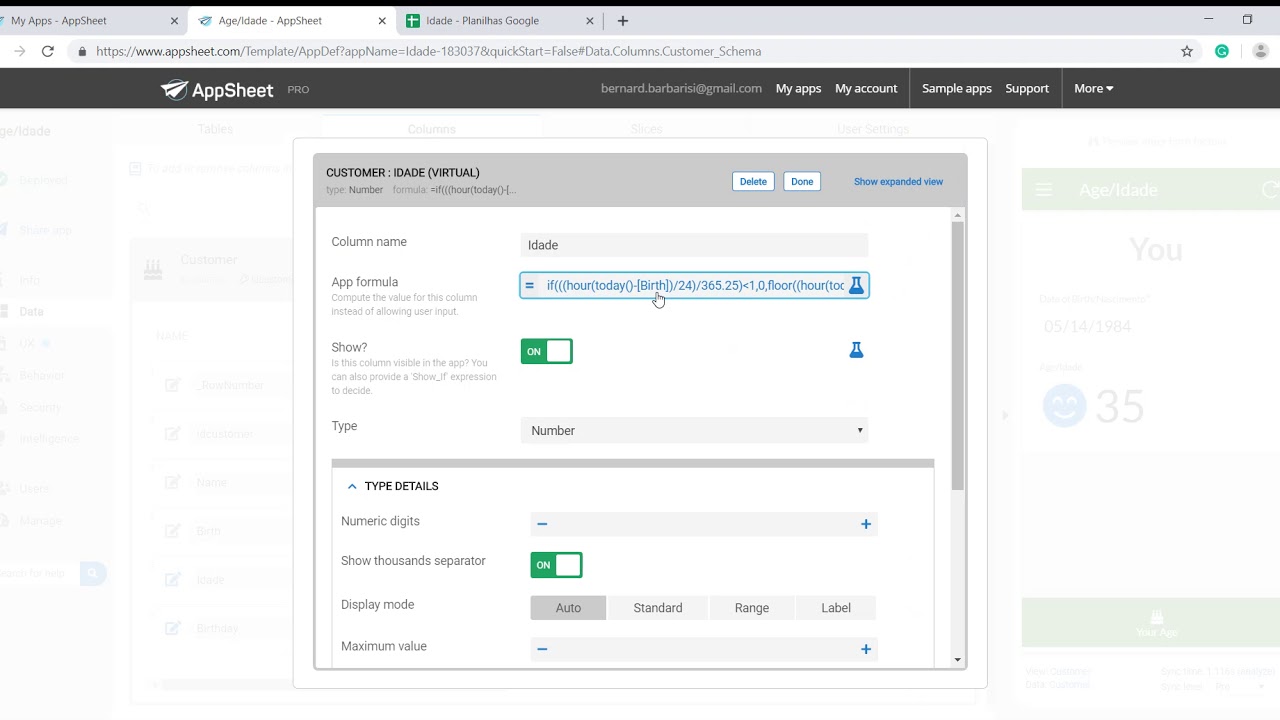
Task: Edit the Column name field Idade
Action: pyautogui.click(x=694, y=245)
